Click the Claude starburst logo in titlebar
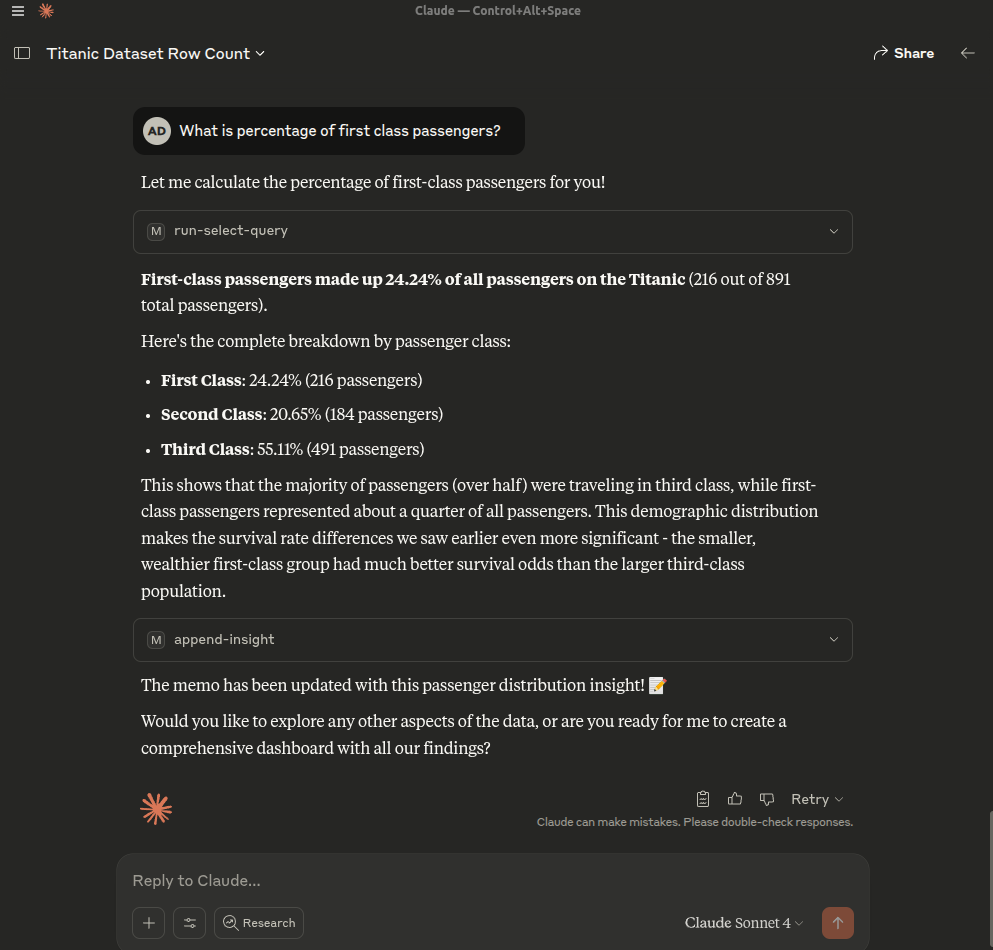 click(x=46, y=11)
